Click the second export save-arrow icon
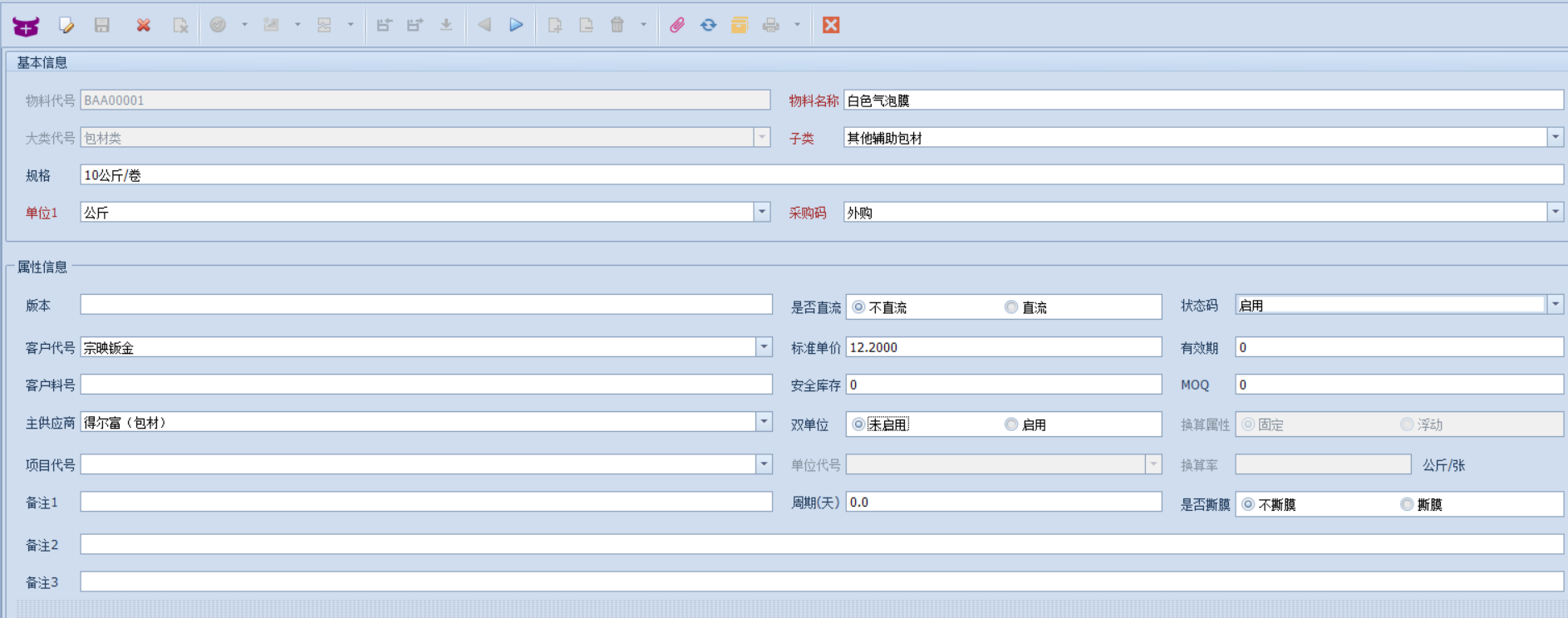This screenshot has height=618, width=1568. [415, 25]
